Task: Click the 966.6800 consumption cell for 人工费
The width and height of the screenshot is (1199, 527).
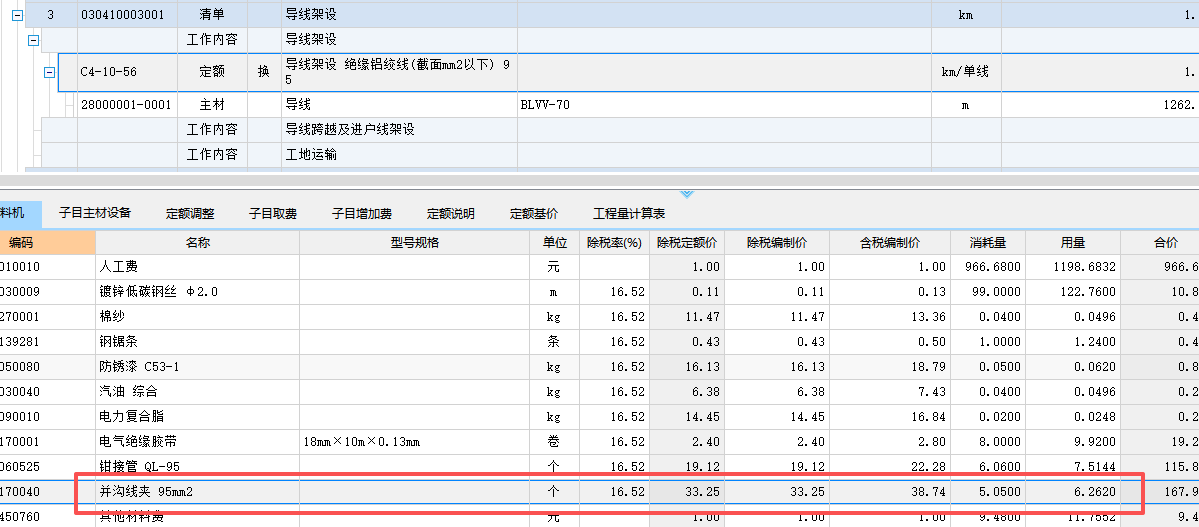Action: [x=988, y=267]
